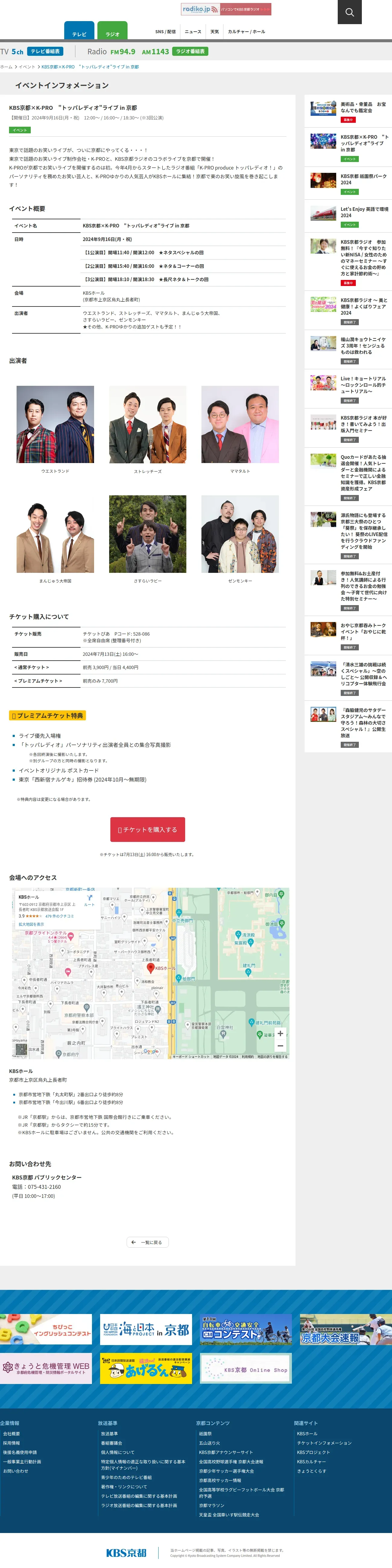
Task: Zoom out the map with minus button
Action: point(280,1046)
